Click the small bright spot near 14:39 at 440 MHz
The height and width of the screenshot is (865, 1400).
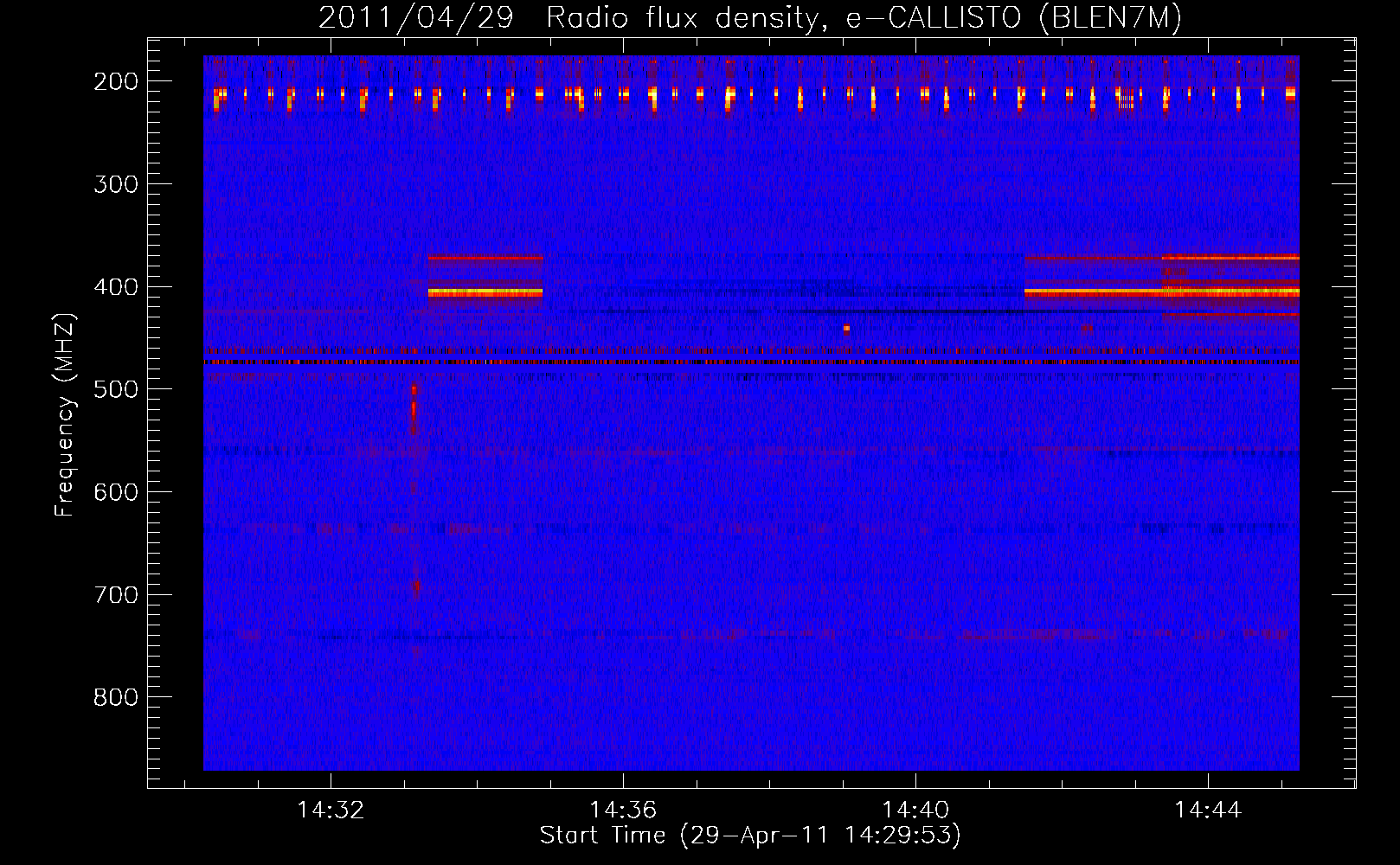point(846,329)
